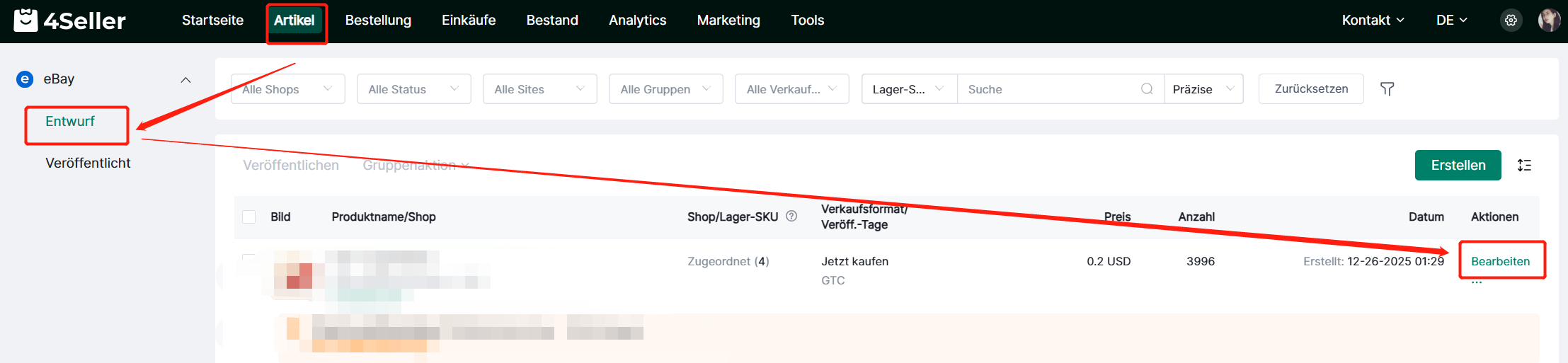Open the DE language selector
The image size is (1568, 363).
click(x=1451, y=21)
